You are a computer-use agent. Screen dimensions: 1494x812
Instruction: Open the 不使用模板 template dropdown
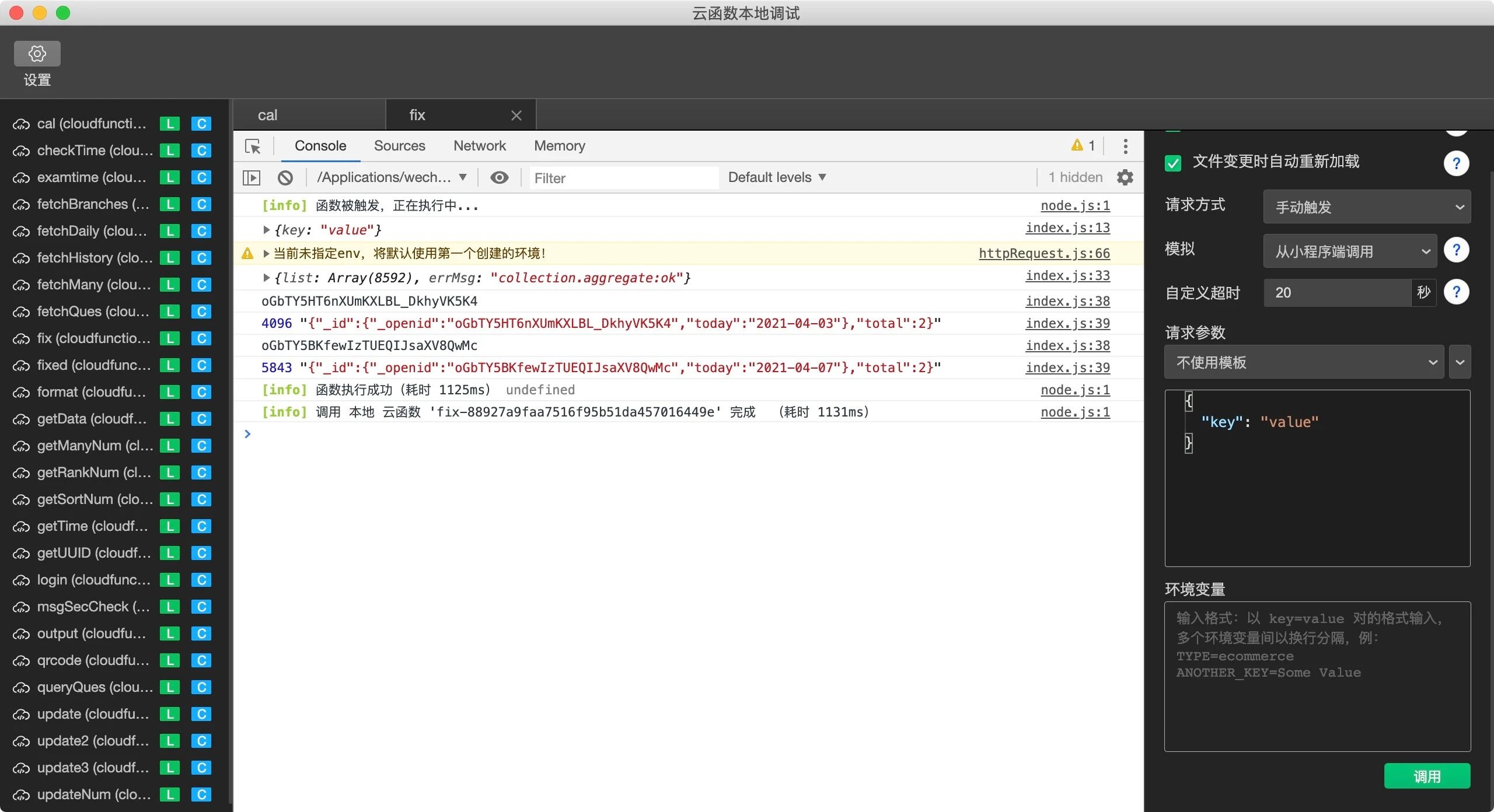(x=1304, y=362)
